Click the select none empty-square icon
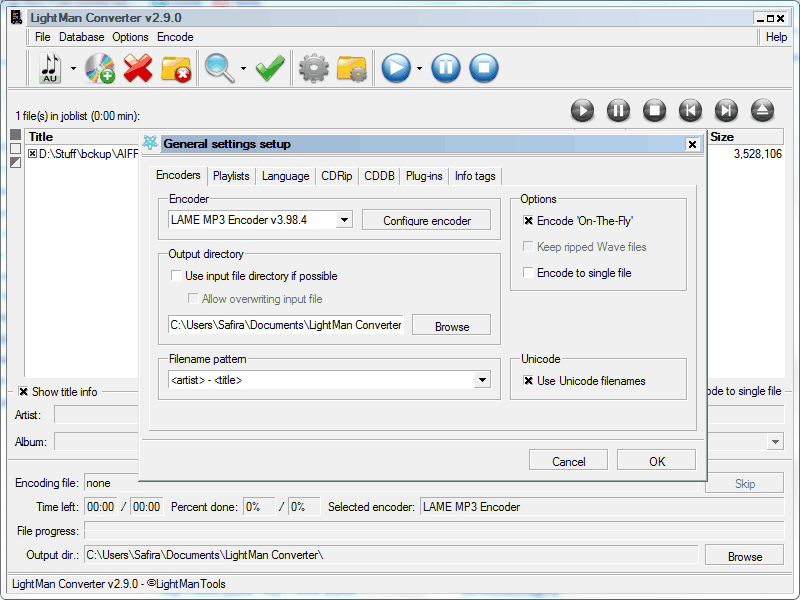The height and width of the screenshot is (600, 800). point(16,148)
